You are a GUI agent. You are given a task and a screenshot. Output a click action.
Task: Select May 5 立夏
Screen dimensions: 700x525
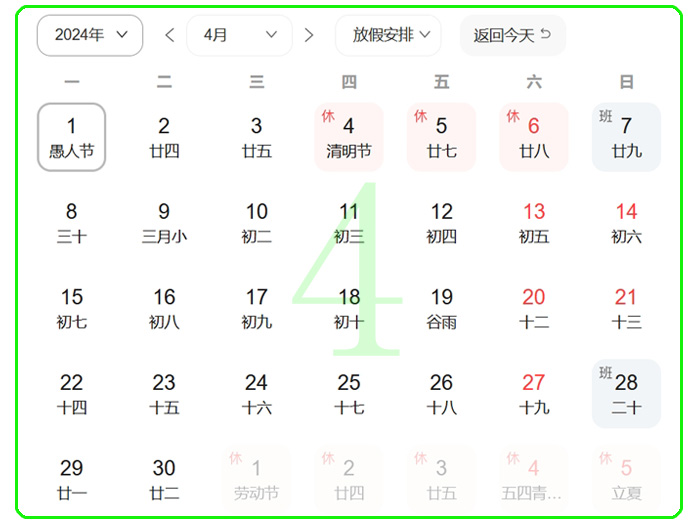tap(626, 478)
